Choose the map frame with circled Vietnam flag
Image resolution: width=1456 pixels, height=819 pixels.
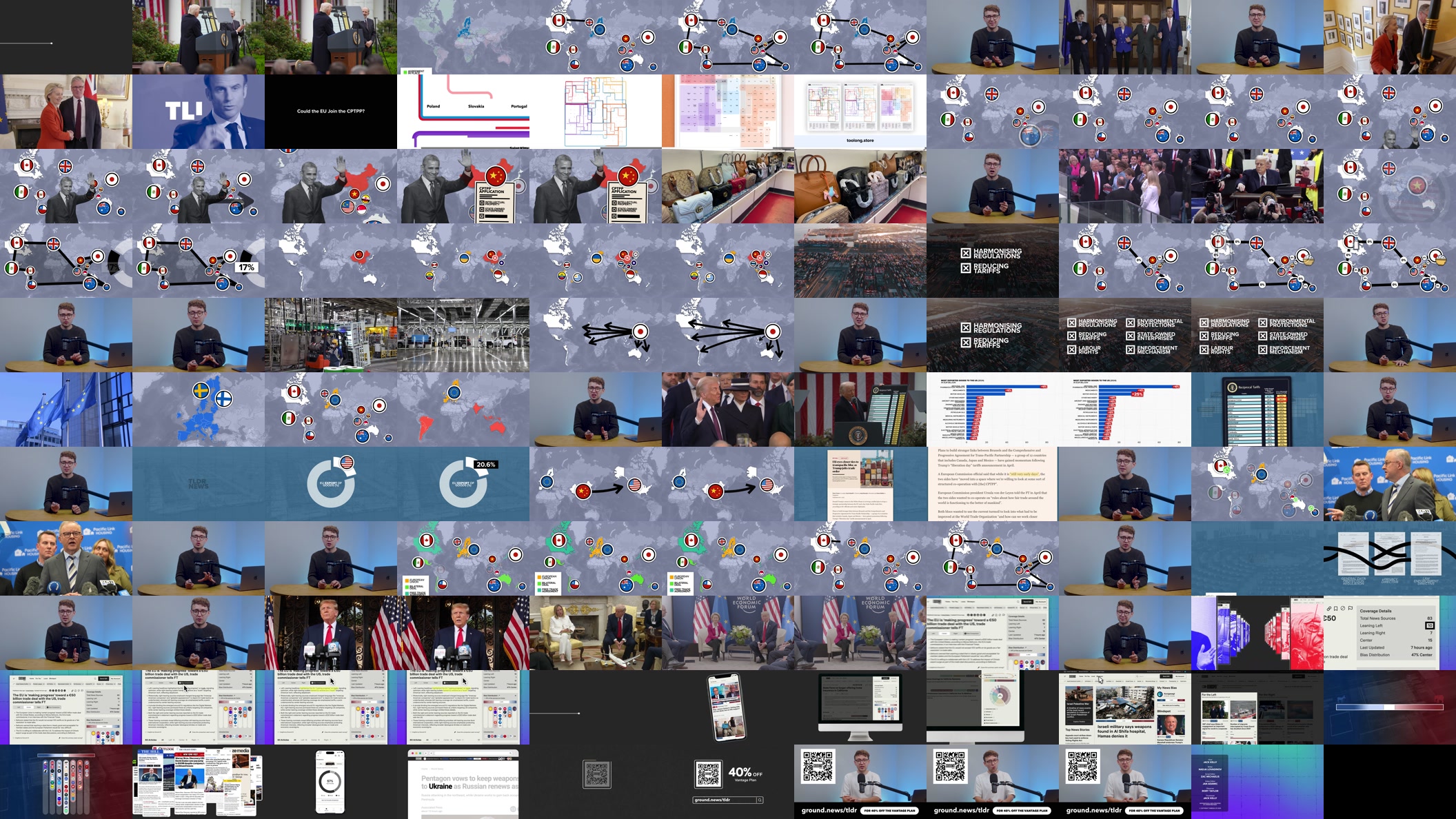click(1390, 186)
